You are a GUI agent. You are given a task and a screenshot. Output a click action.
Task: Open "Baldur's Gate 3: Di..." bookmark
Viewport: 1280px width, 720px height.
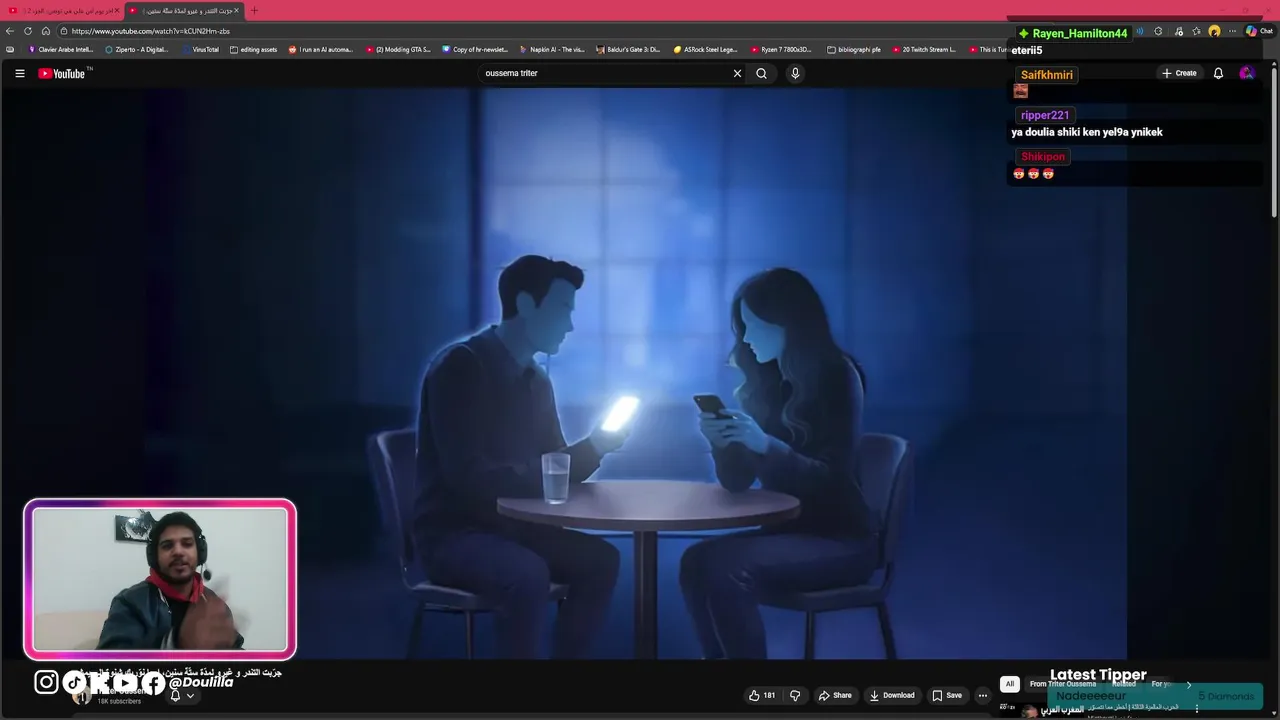(628, 49)
